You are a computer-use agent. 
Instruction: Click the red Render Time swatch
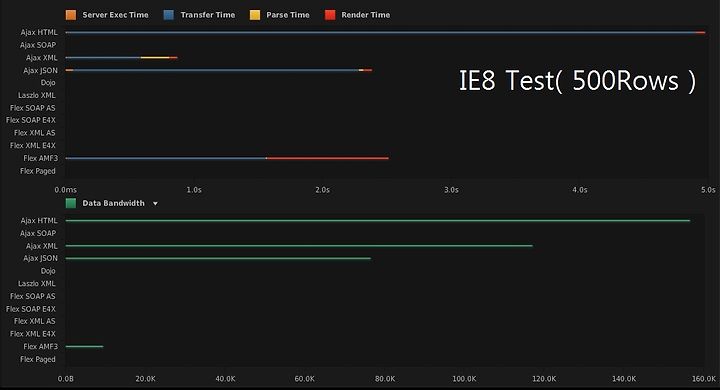coord(330,15)
